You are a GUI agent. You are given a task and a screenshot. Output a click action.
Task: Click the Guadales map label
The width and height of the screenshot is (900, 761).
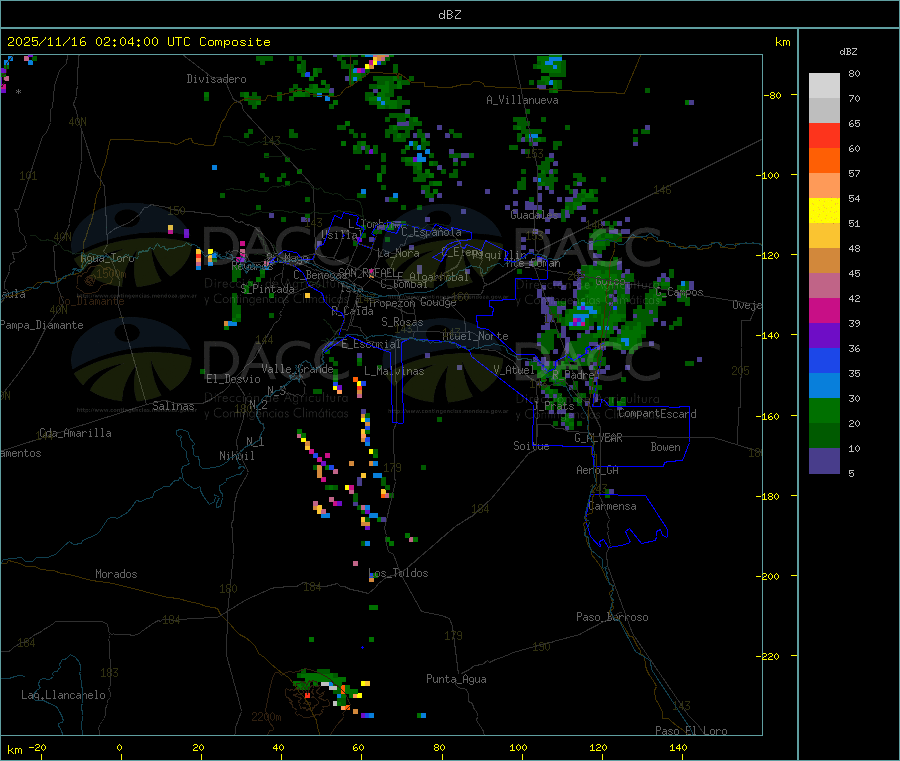532,215
